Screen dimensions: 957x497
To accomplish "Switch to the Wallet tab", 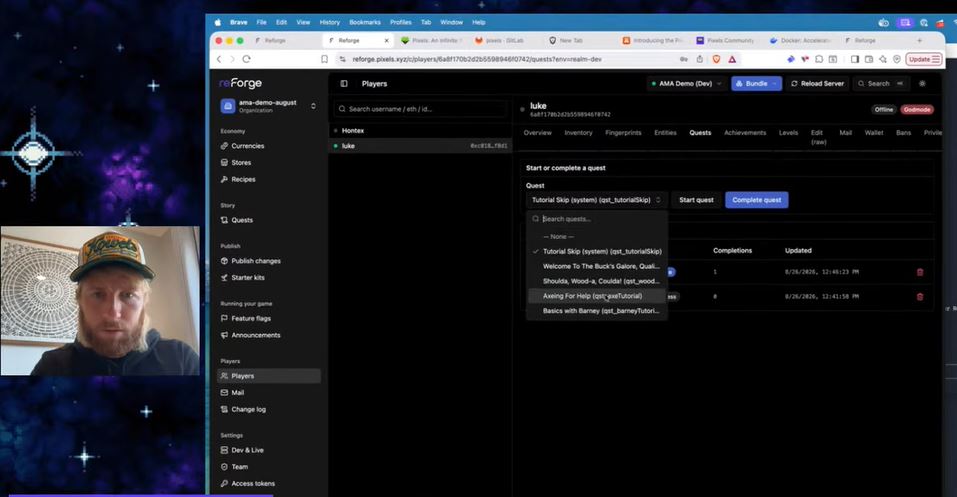I will click(x=873, y=132).
